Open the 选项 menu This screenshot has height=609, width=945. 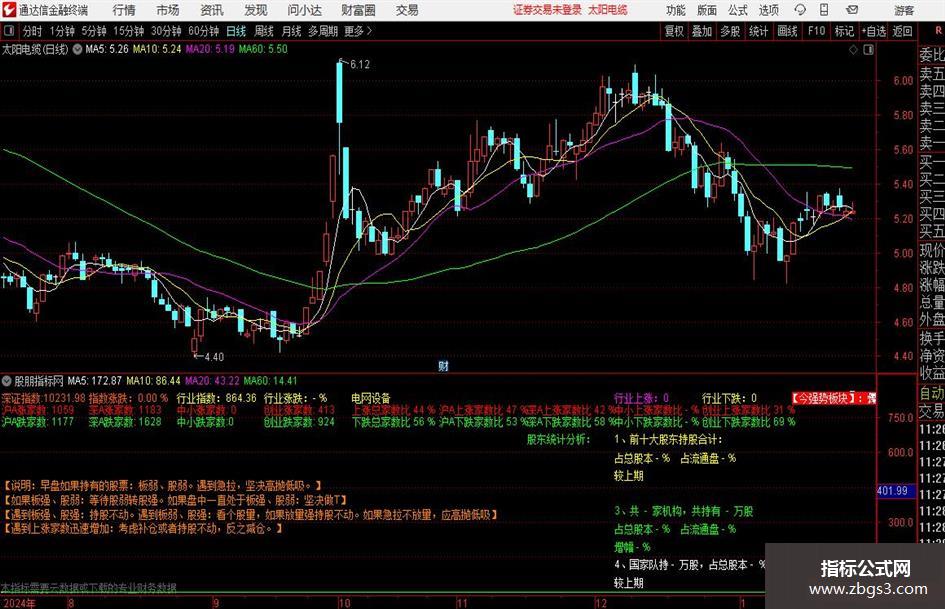pyautogui.click(x=768, y=10)
